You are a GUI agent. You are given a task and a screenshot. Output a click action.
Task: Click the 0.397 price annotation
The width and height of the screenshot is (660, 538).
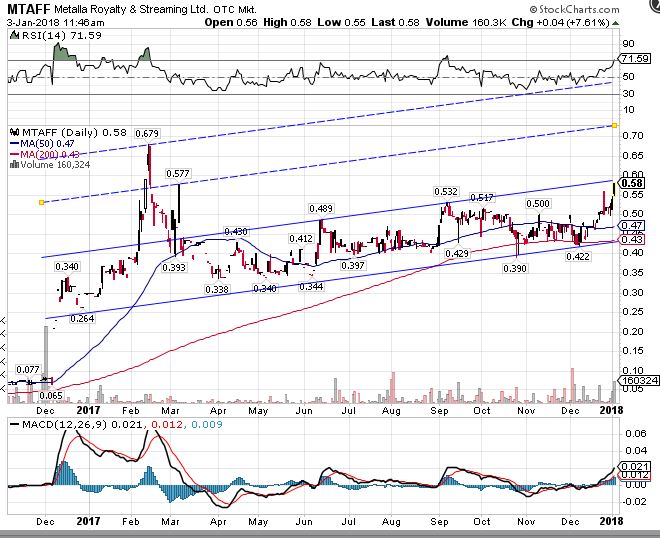[353, 266]
